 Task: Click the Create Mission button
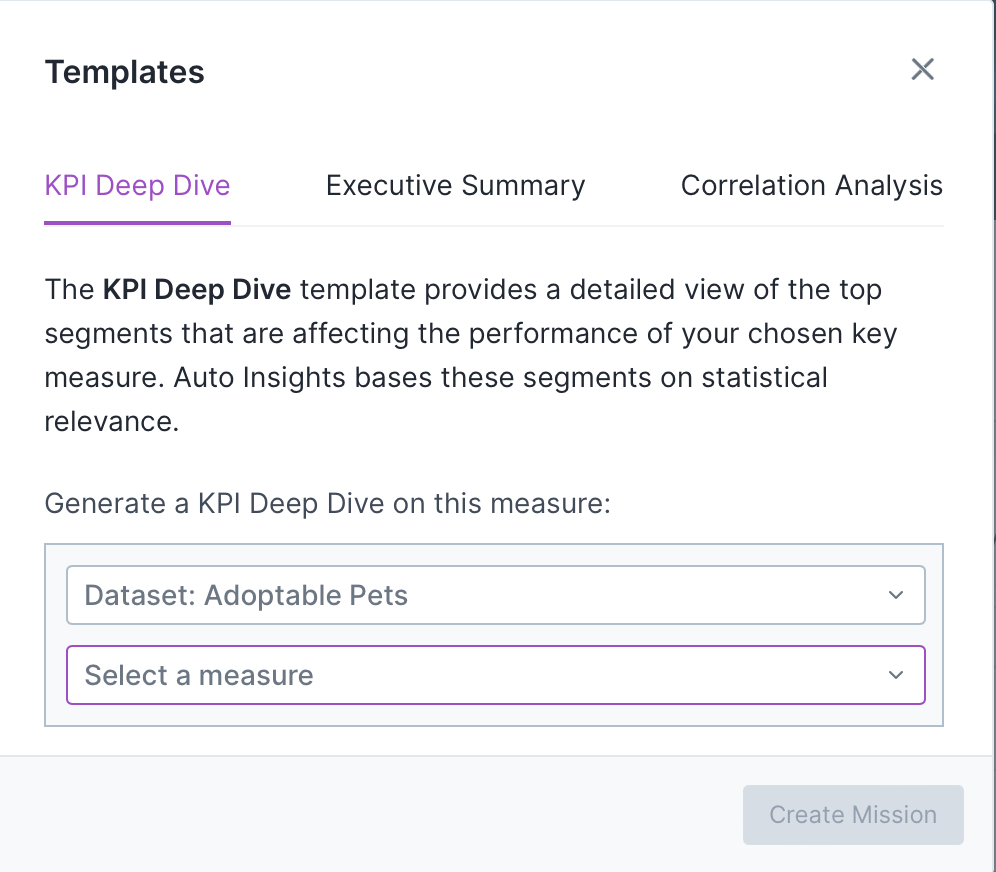coord(853,815)
